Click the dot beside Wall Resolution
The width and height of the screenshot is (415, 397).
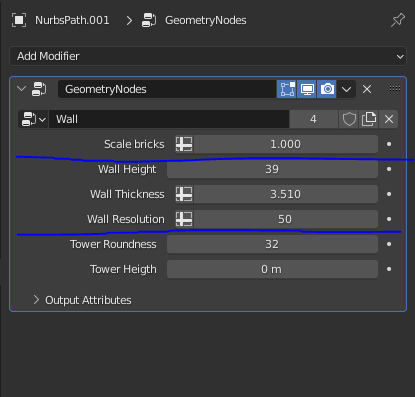(389, 219)
